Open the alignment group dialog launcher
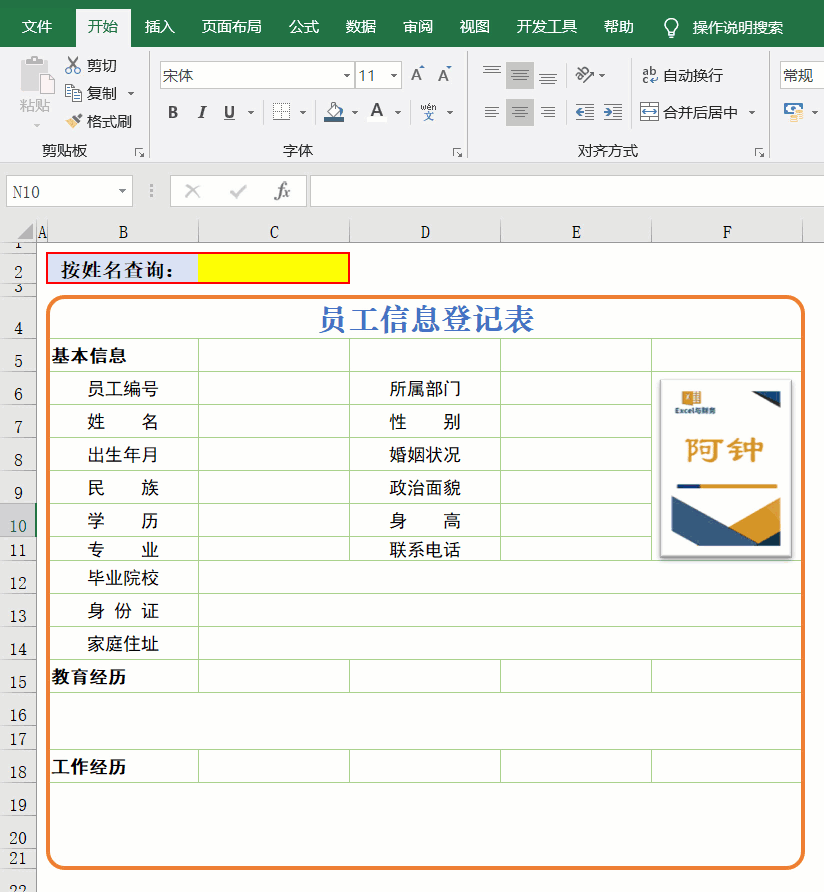Screen dimensions: 824x892 pyautogui.click(x=759, y=152)
